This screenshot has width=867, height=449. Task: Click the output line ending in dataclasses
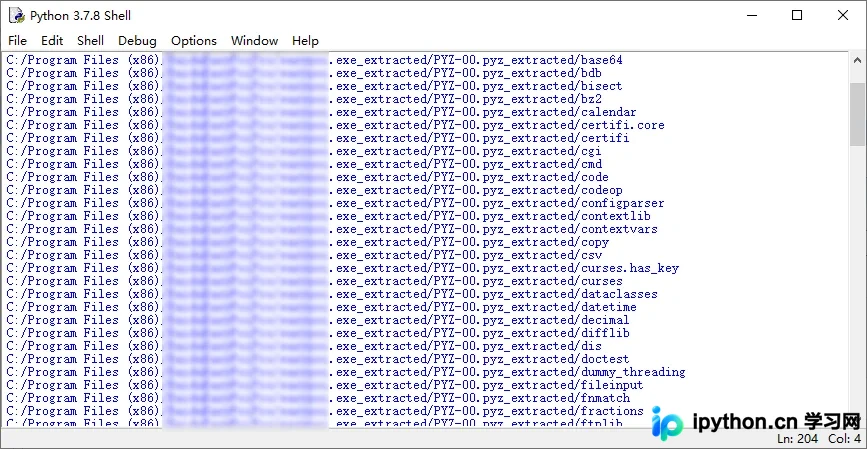click(x=332, y=294)
